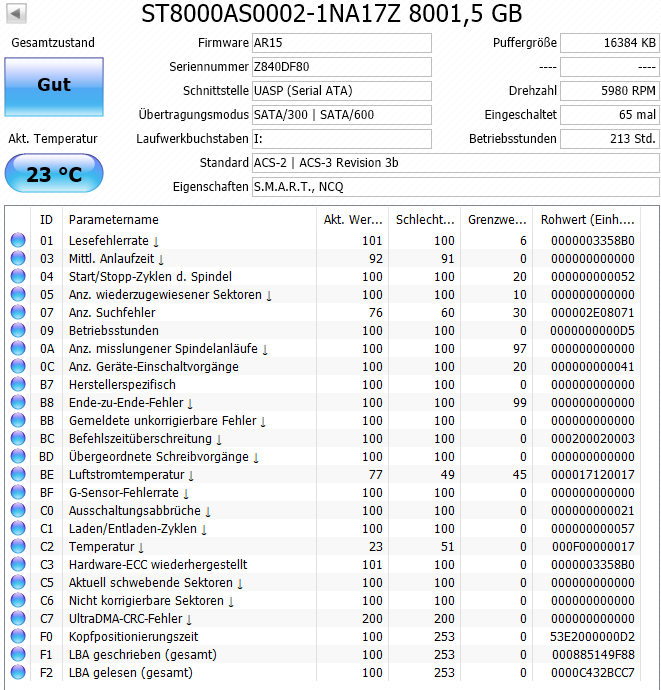Select status icon for Hardware-ECC wiederhergestellt row

click(18, 564)
